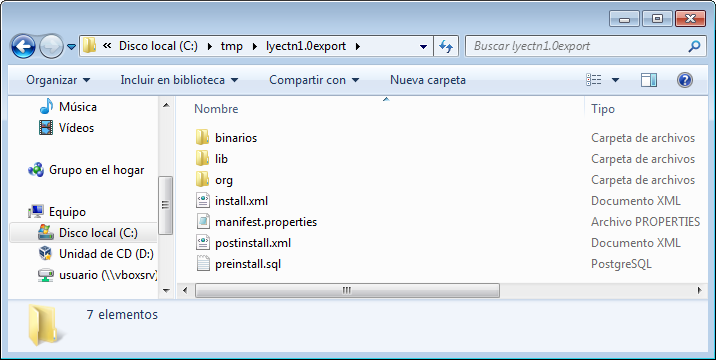
Task: Click the postinstall.xml file icon
Action: [202, 243]
